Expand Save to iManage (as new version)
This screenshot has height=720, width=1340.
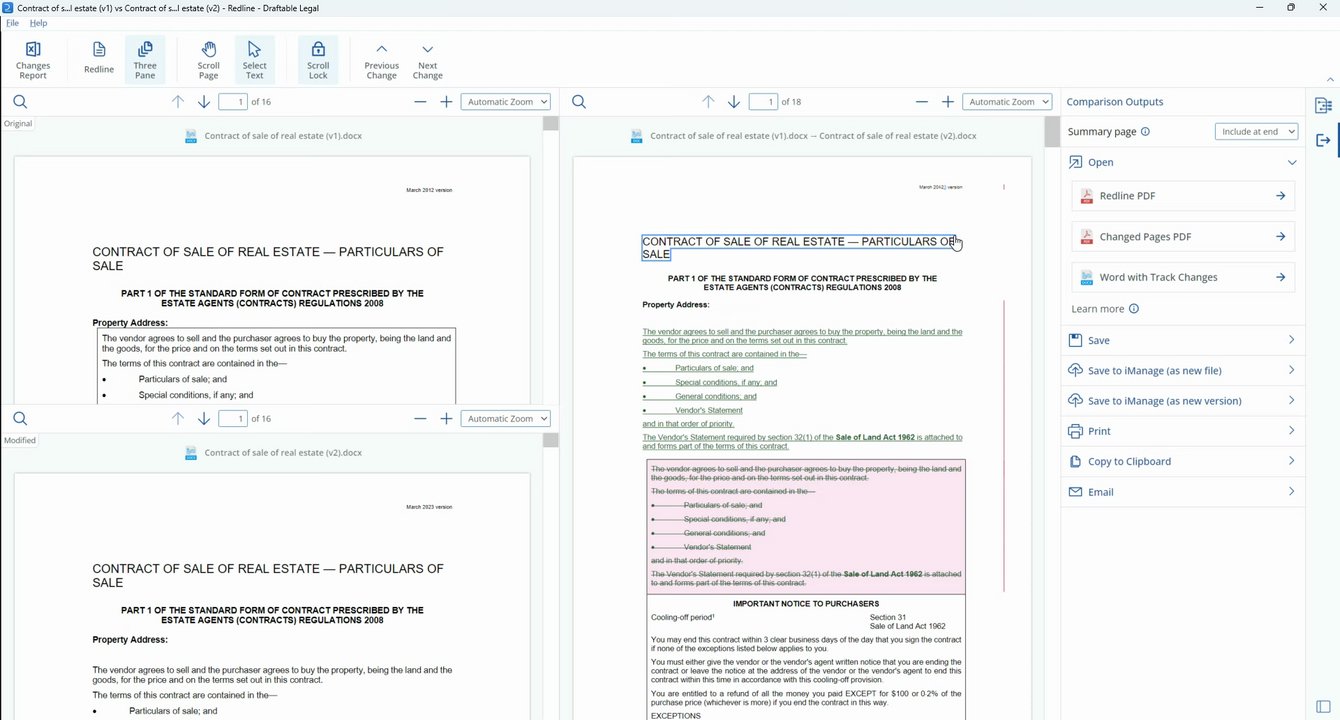(x=1183, y=401)
